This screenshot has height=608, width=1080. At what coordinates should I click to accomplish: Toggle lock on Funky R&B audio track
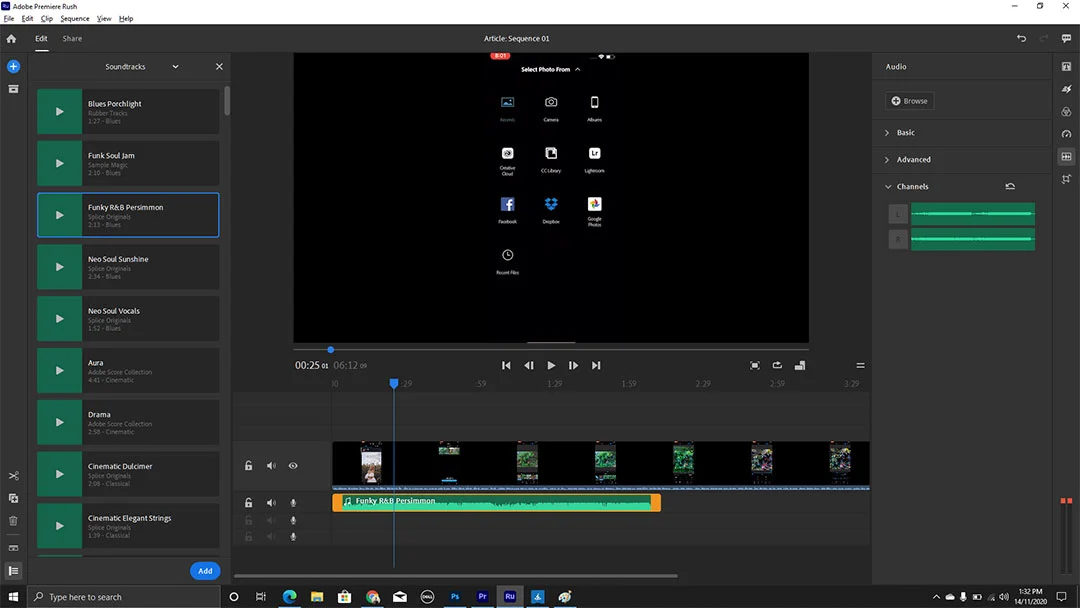(x=249, y=503)
